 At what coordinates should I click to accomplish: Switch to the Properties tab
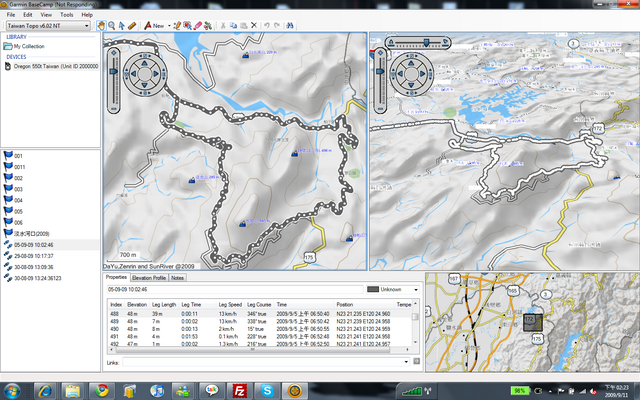116,277
